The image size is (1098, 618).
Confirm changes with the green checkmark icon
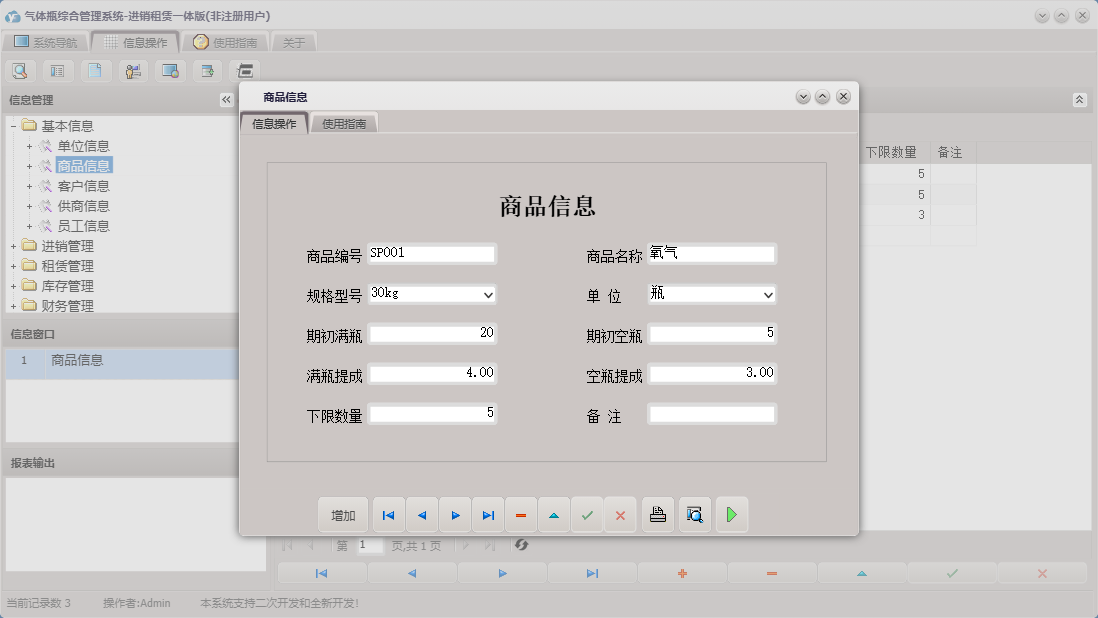pos(588,514)
